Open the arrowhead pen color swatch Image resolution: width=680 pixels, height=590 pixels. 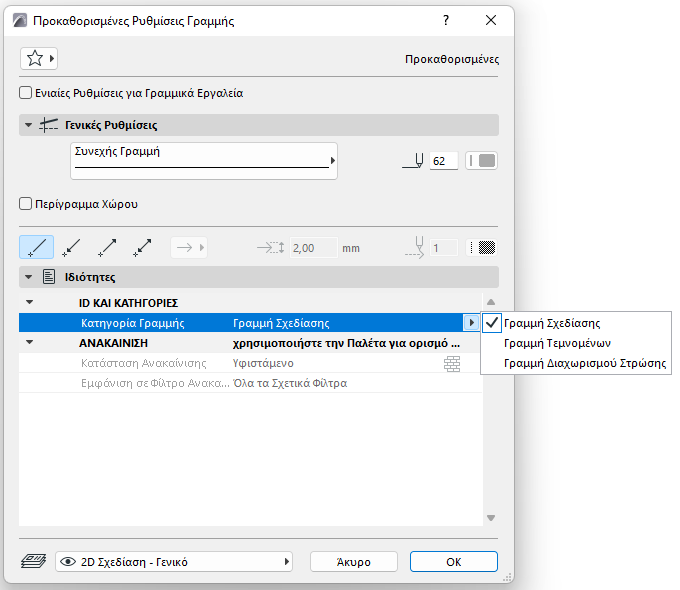coord(481,248)
